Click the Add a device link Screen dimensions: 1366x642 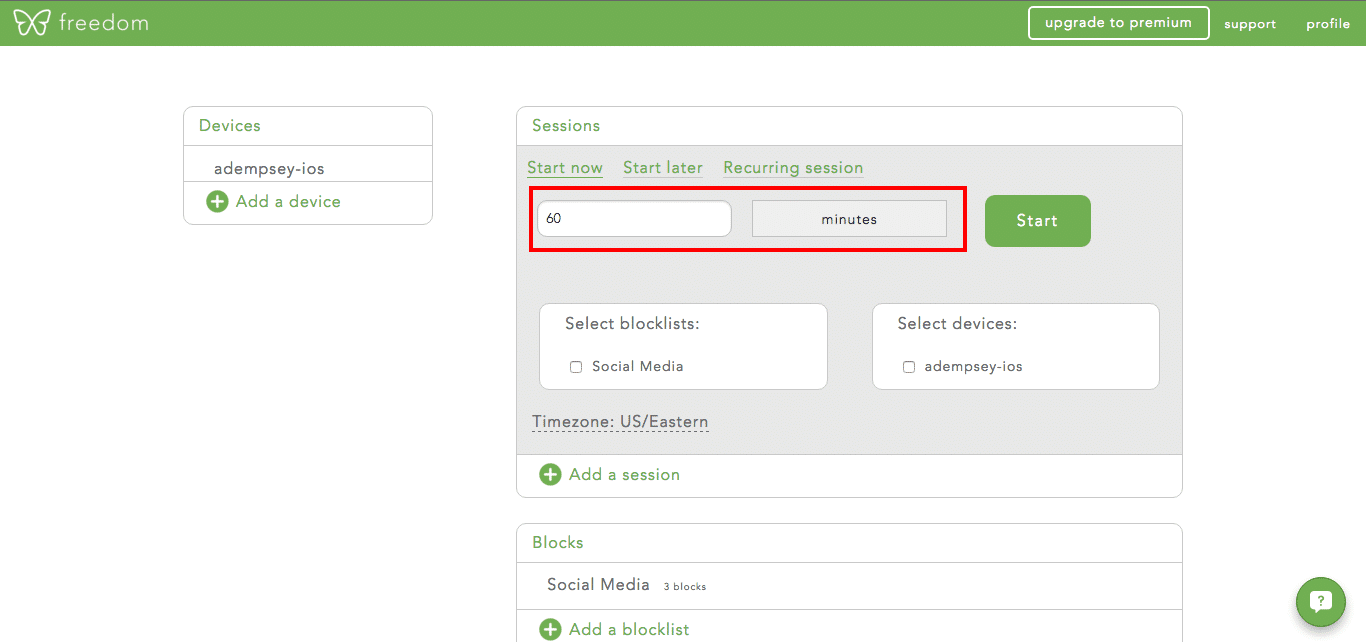[288, 202]
